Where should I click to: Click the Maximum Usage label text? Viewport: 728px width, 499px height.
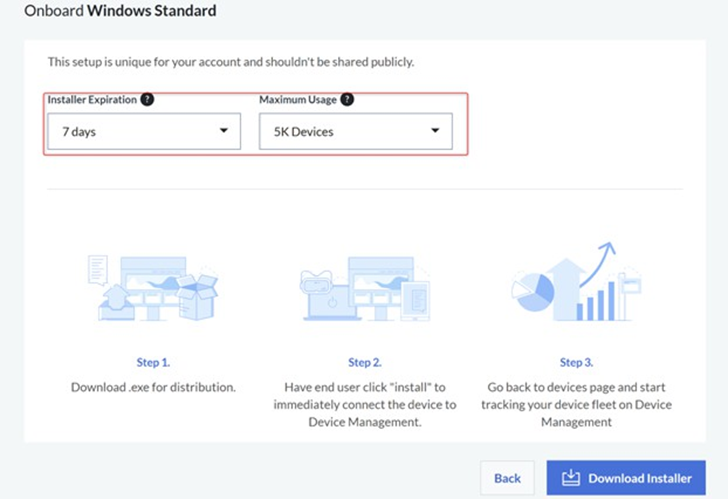297,100
